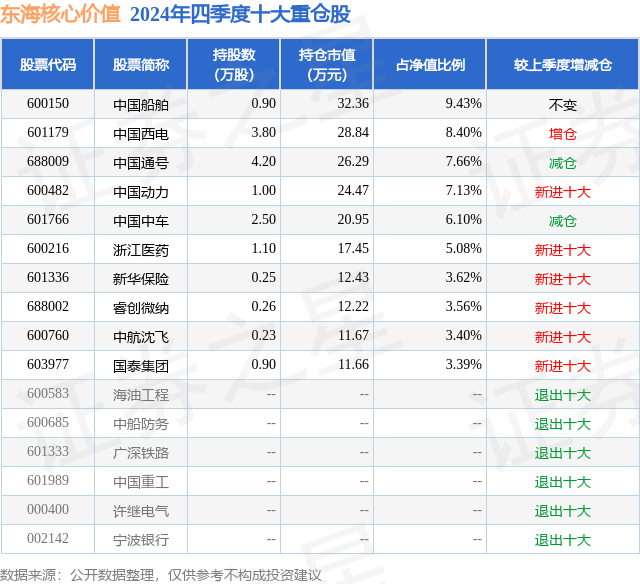Screen dimensions: 640x584
Task: Click market value 32.36 for 中国船舶
Action: (x=353, y=104)
